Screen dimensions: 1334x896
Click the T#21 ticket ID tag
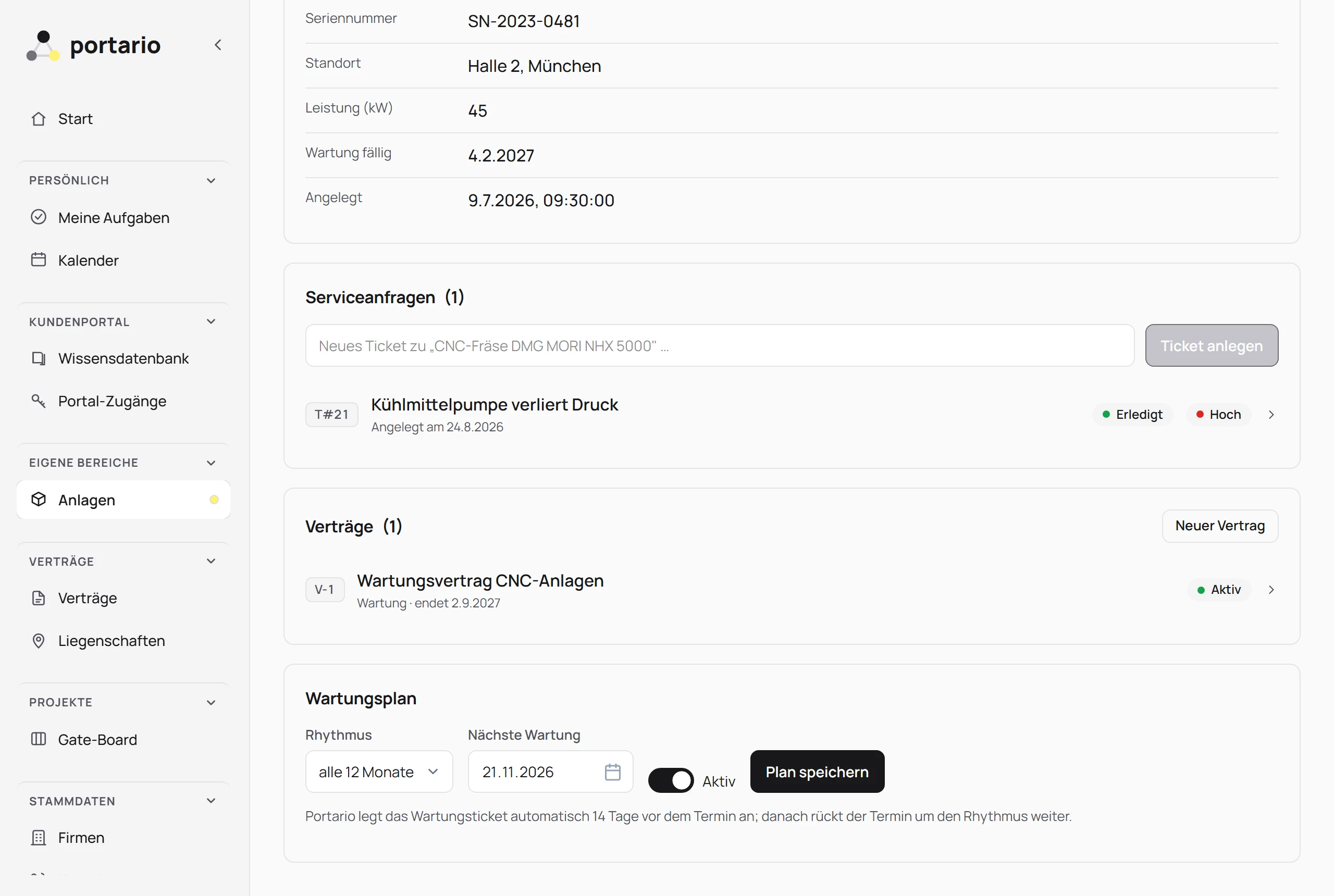[x=331, y=414]
